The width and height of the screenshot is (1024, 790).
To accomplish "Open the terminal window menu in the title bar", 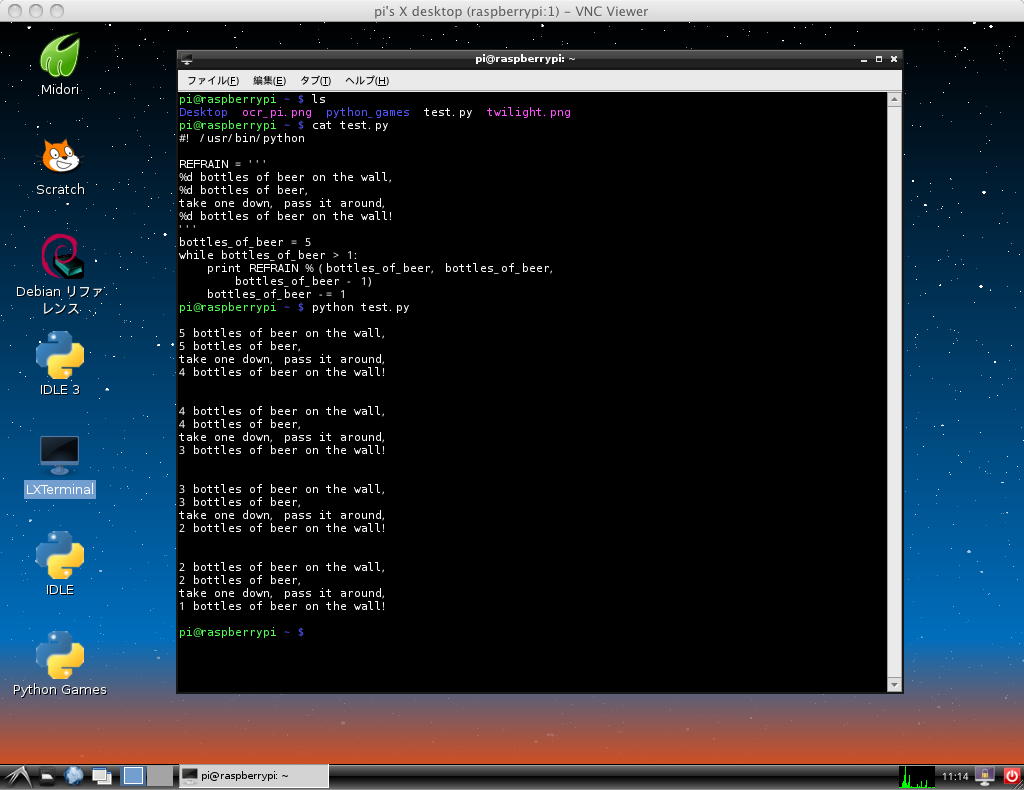I will point(187,59).
